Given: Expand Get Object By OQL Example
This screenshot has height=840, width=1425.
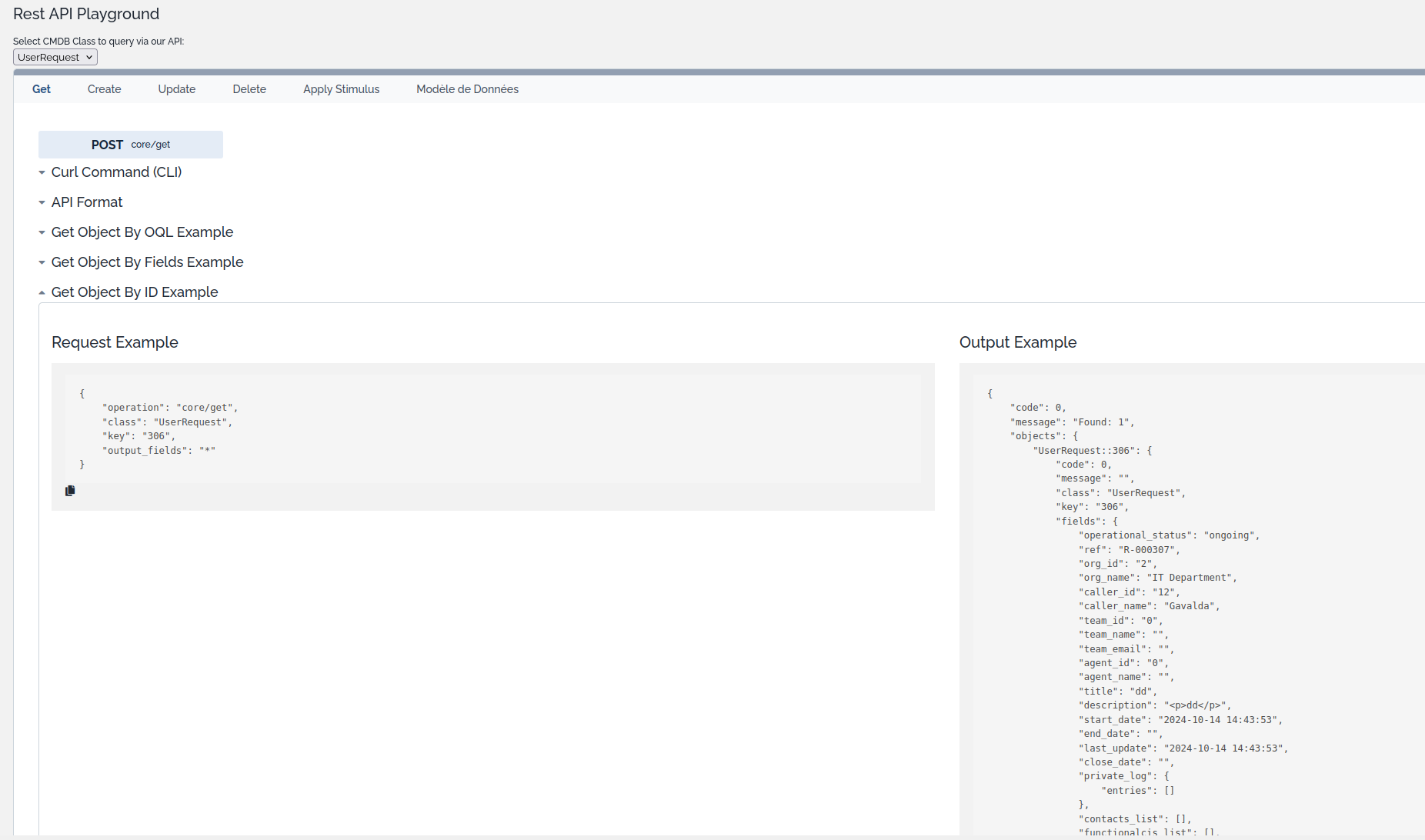Looking at the screenshot, I should point(142,232).
